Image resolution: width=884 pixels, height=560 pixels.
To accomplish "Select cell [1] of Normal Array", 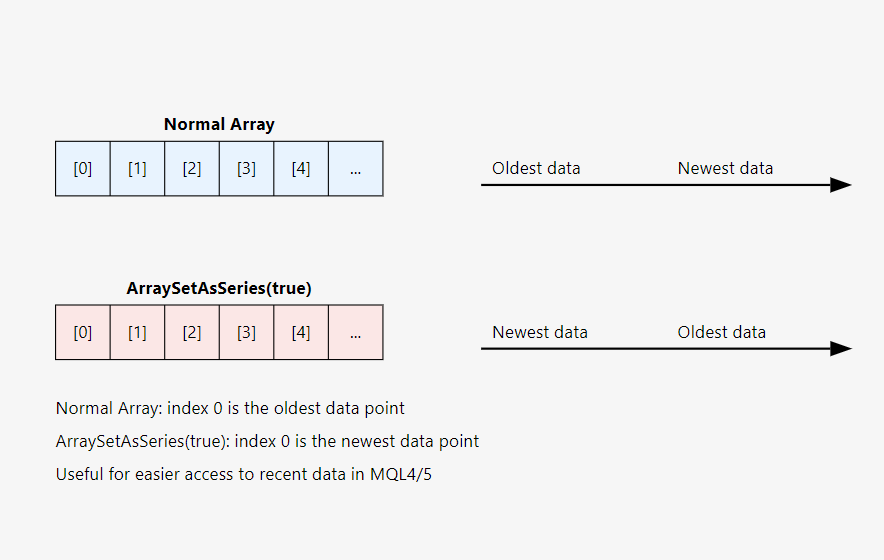I will point(138,169).
